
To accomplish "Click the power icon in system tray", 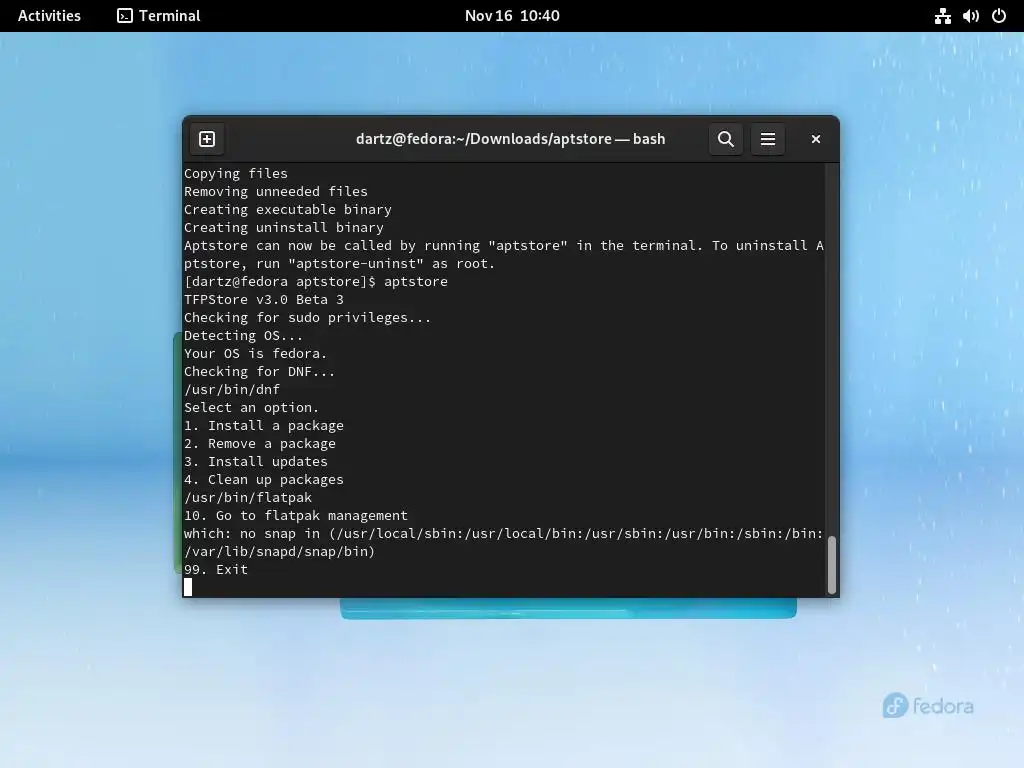I will (999, 16).
